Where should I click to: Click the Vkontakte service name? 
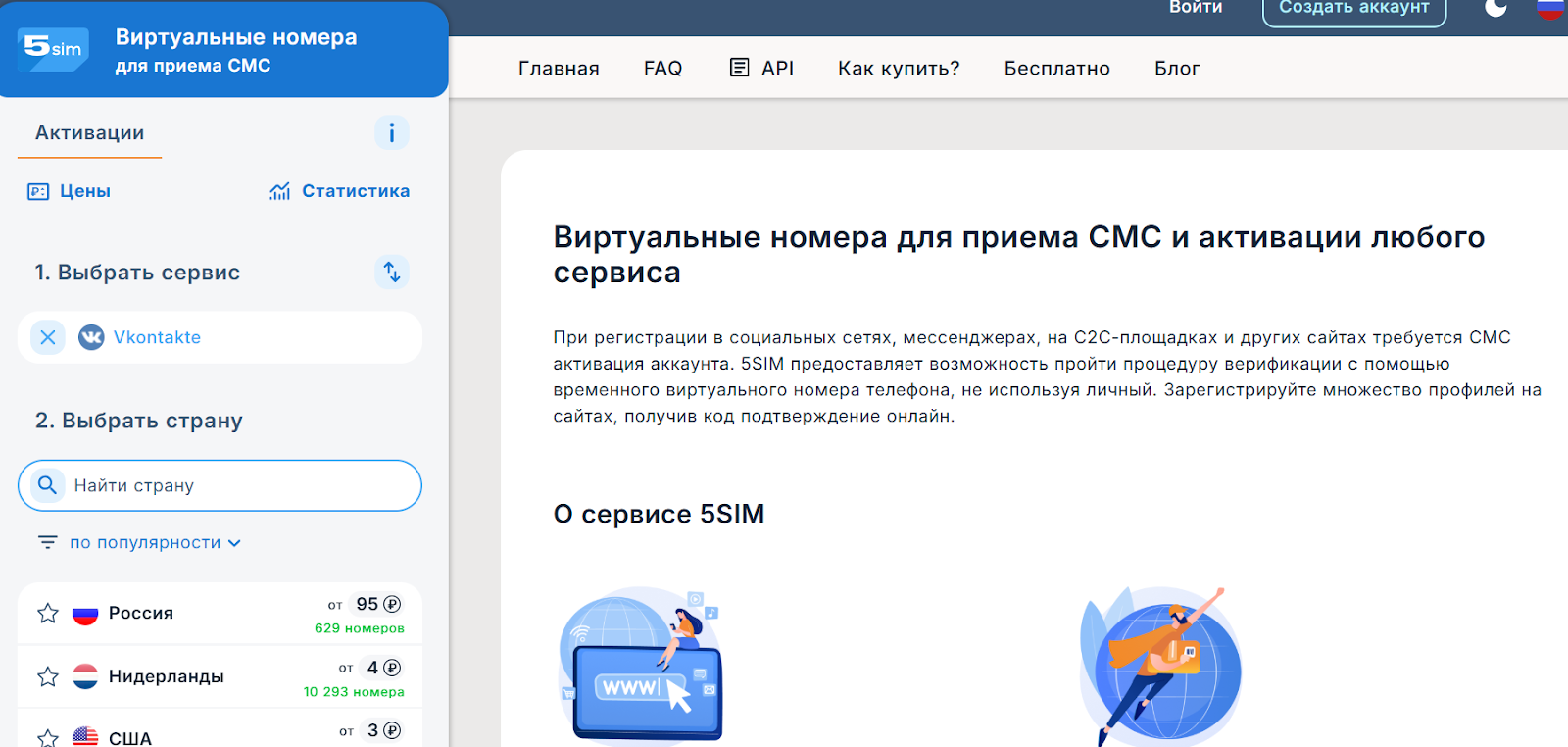[x=157, y=337]
